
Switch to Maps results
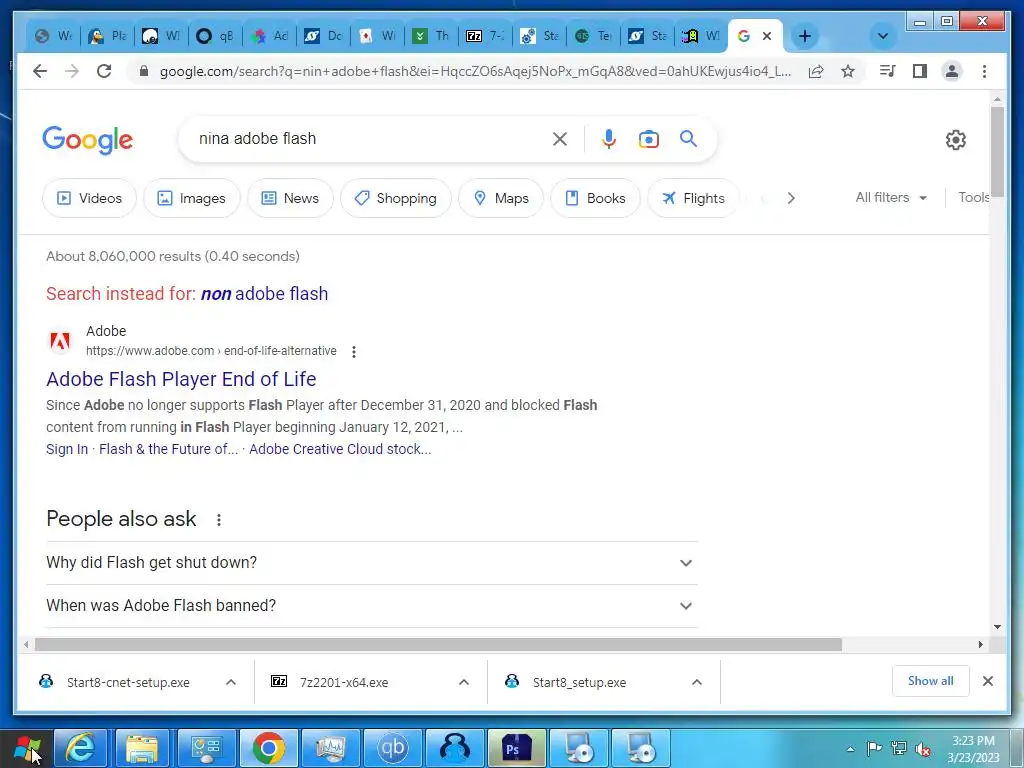point(501,198)
